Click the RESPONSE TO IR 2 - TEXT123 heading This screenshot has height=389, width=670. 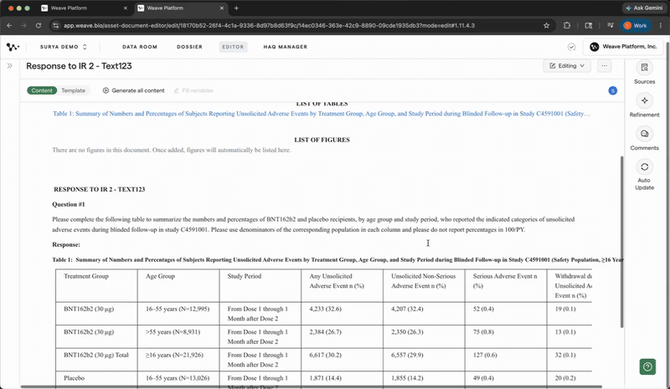(x=99, y=189)
